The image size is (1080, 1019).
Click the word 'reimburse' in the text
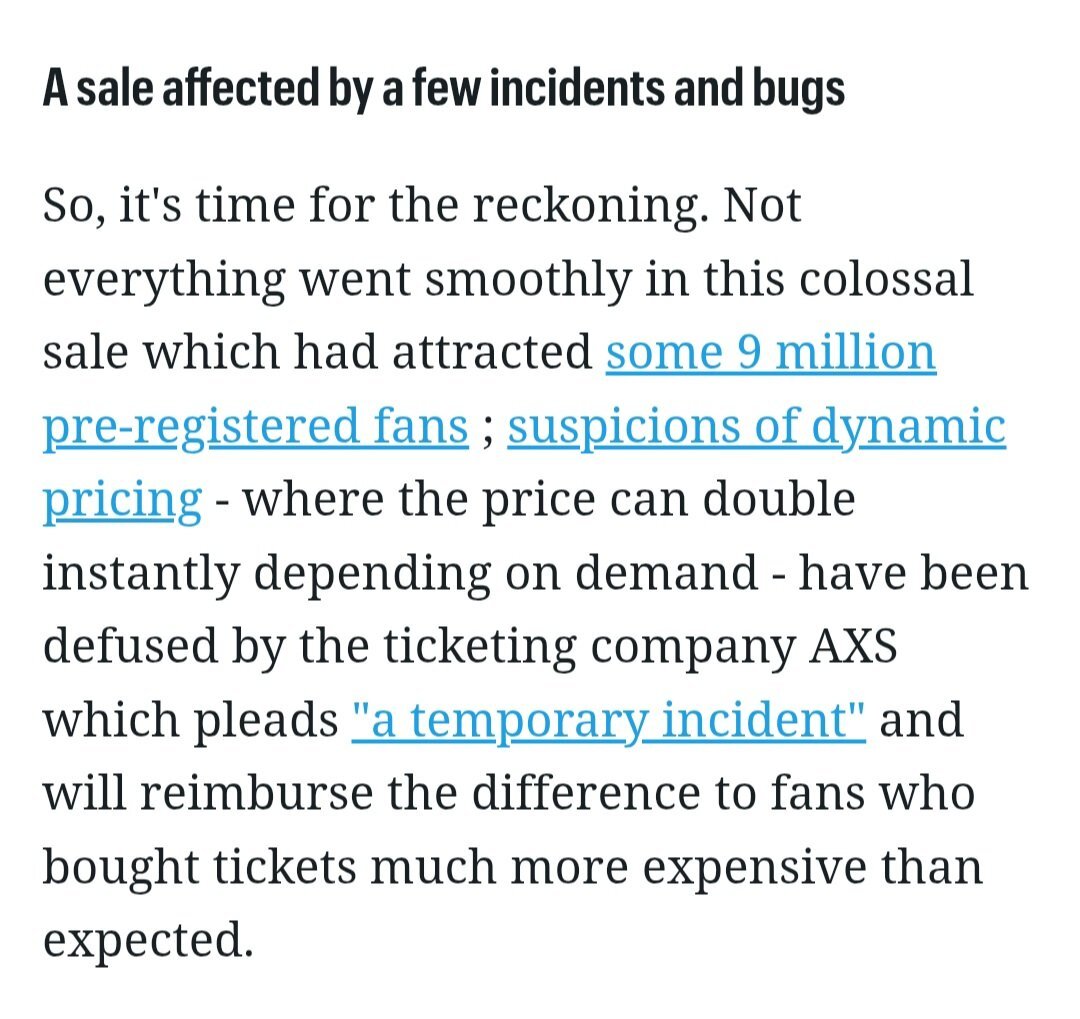(245, 794)
